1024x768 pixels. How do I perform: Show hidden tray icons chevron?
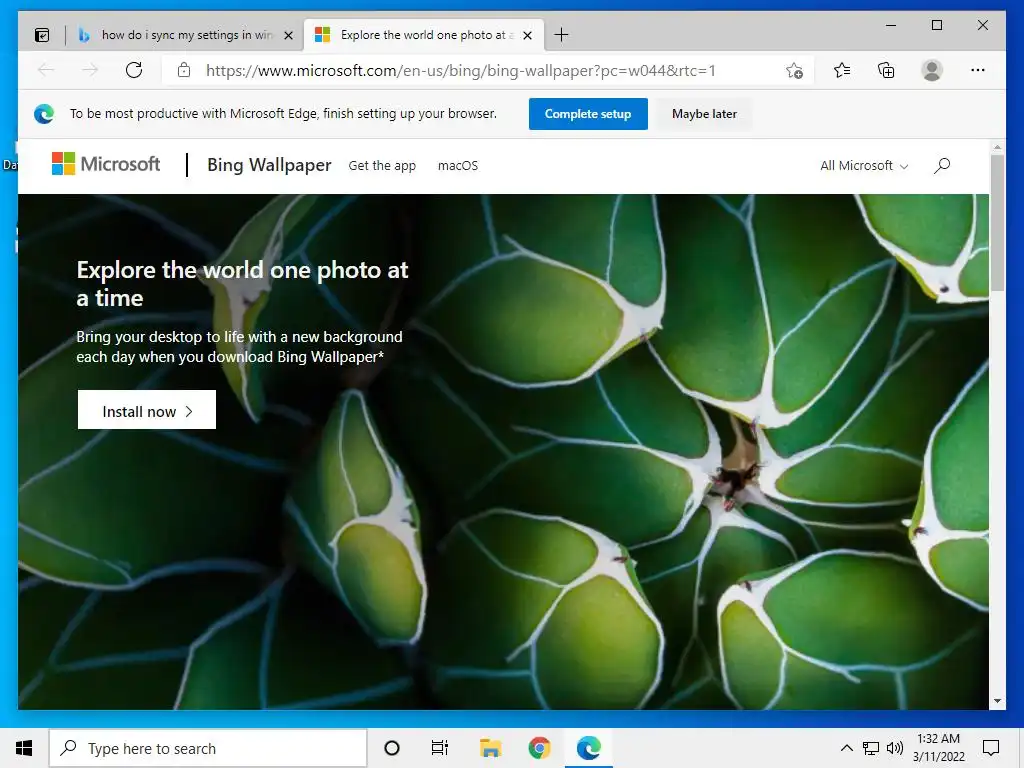click(846, 748)
